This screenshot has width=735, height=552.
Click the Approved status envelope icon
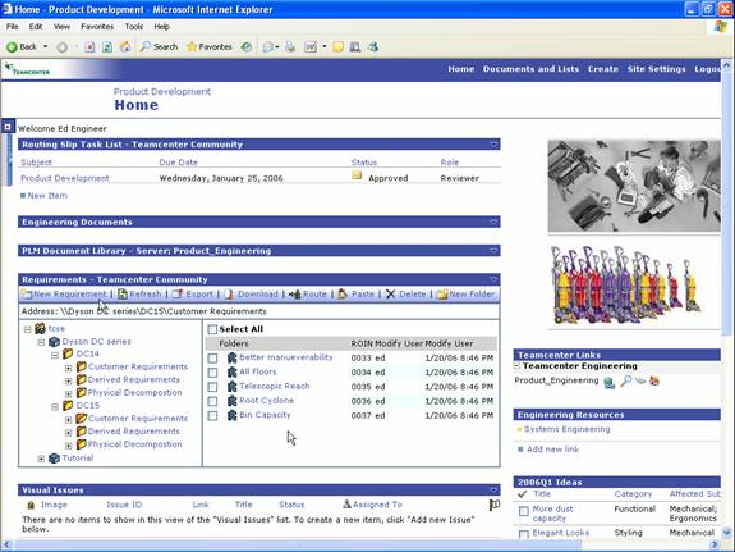pyautogui.click(x=357, y=176)
